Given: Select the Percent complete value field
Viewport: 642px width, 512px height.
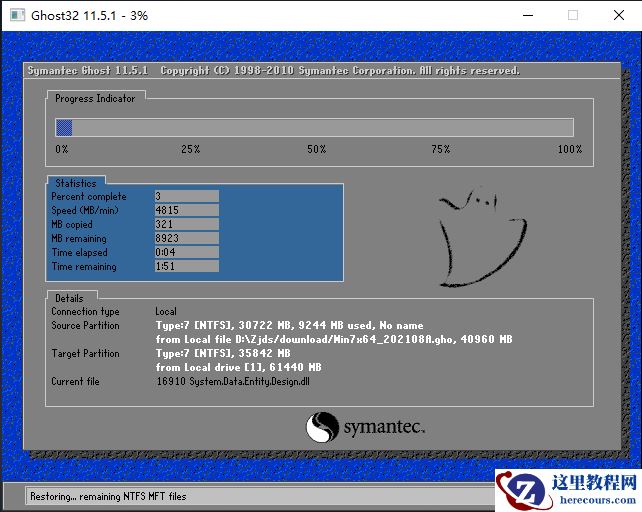Looking at the screenshot, I should pyautogui.click(x=186, y=197).
